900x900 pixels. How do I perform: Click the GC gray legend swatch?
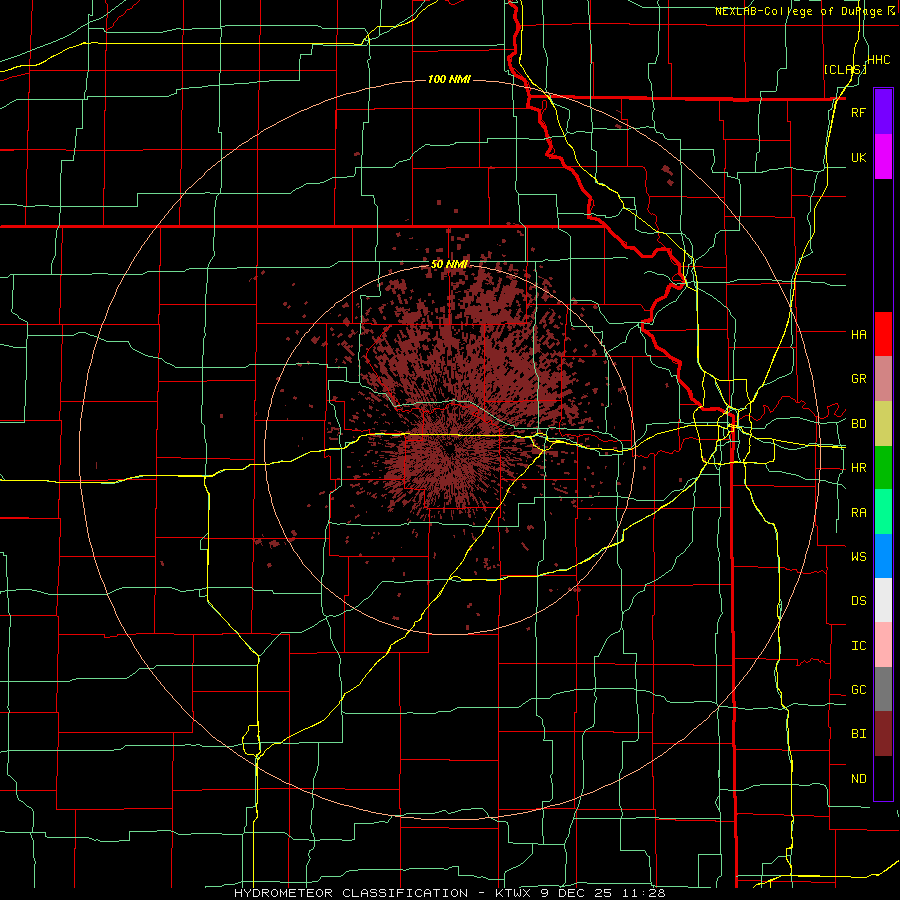coord(883,689)
